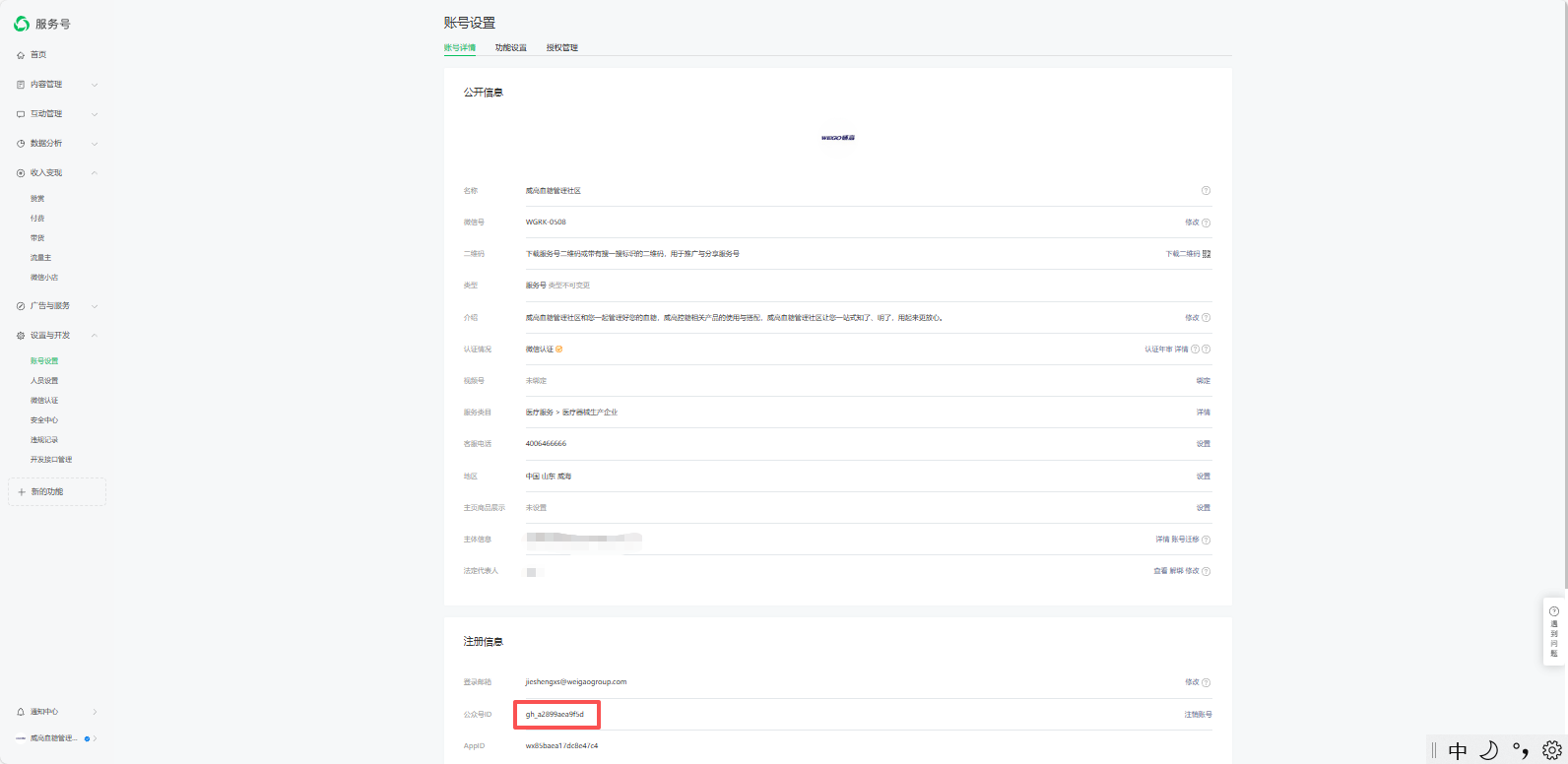Expand the 数据分析 chevron

tap(95, 144)
